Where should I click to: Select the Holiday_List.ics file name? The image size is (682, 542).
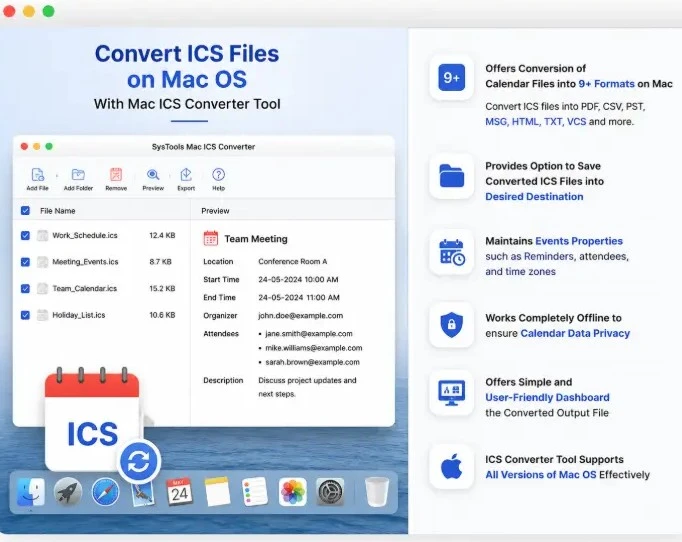point(79,315)
